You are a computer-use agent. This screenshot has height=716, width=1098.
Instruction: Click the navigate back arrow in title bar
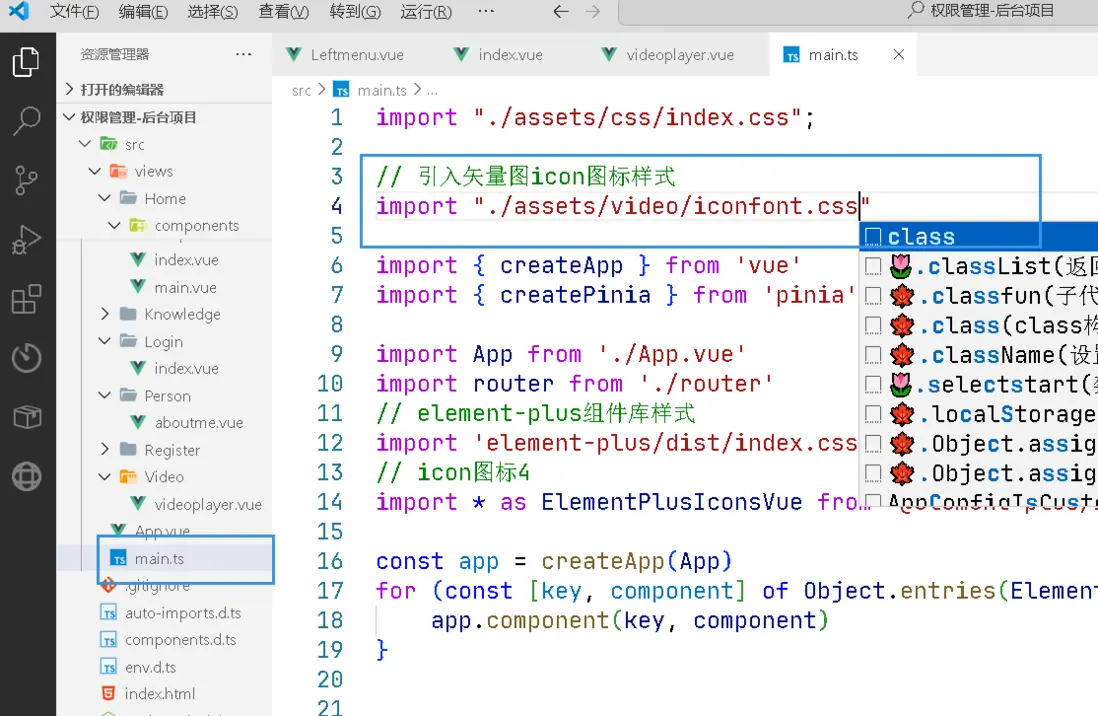click(561, 12)
